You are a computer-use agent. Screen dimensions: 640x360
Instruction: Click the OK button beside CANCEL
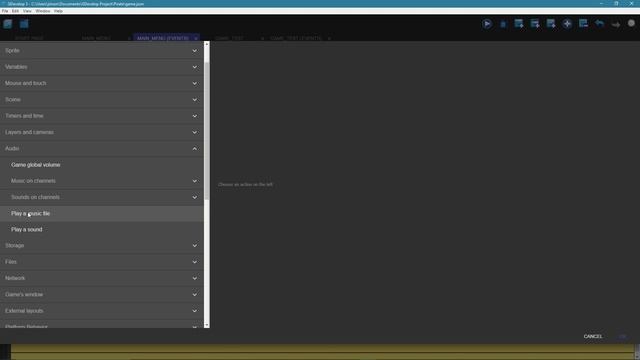pyautogui.click(x=622, y=336)
